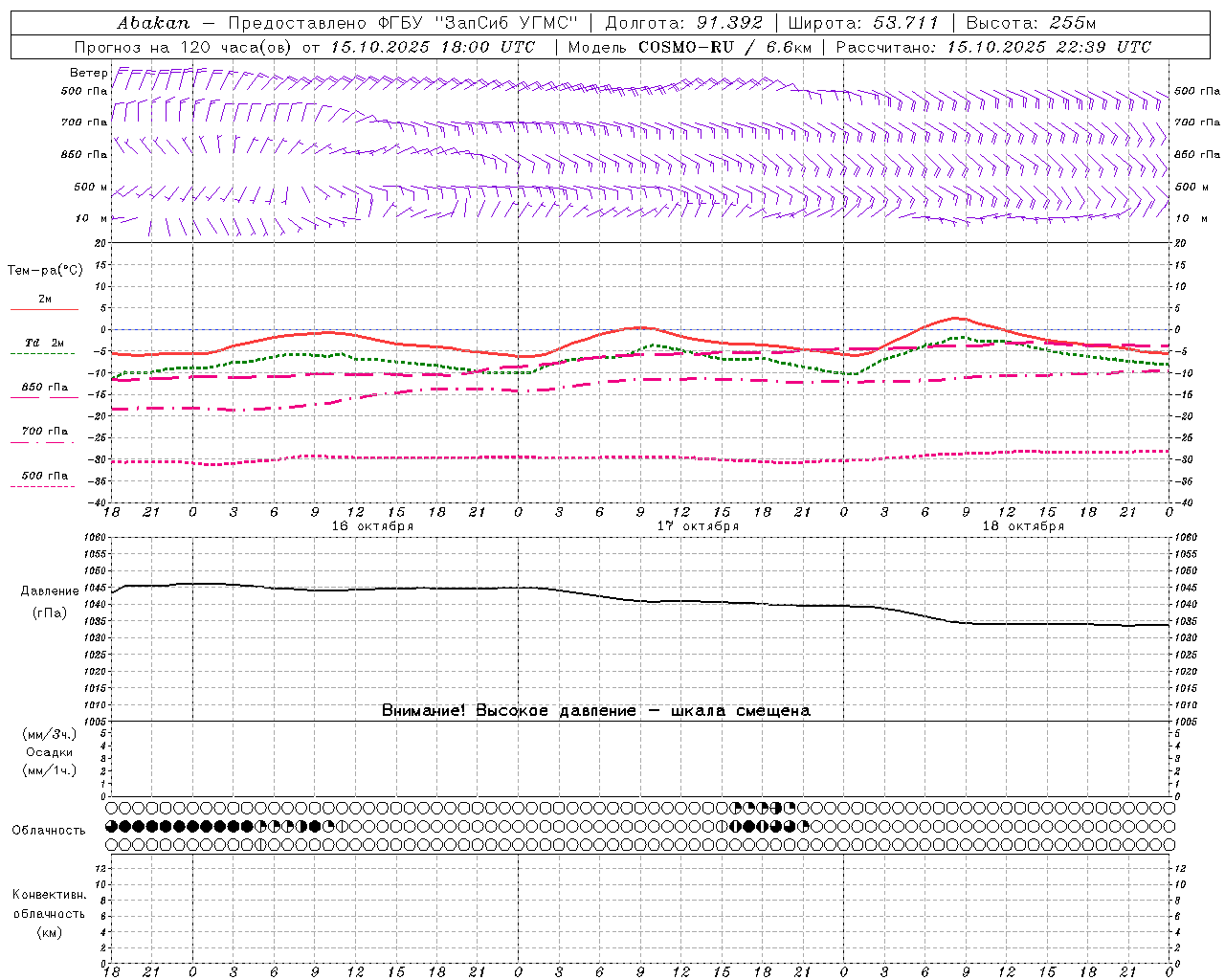Click the Давление pressure panel label

(x=50, y=591)
